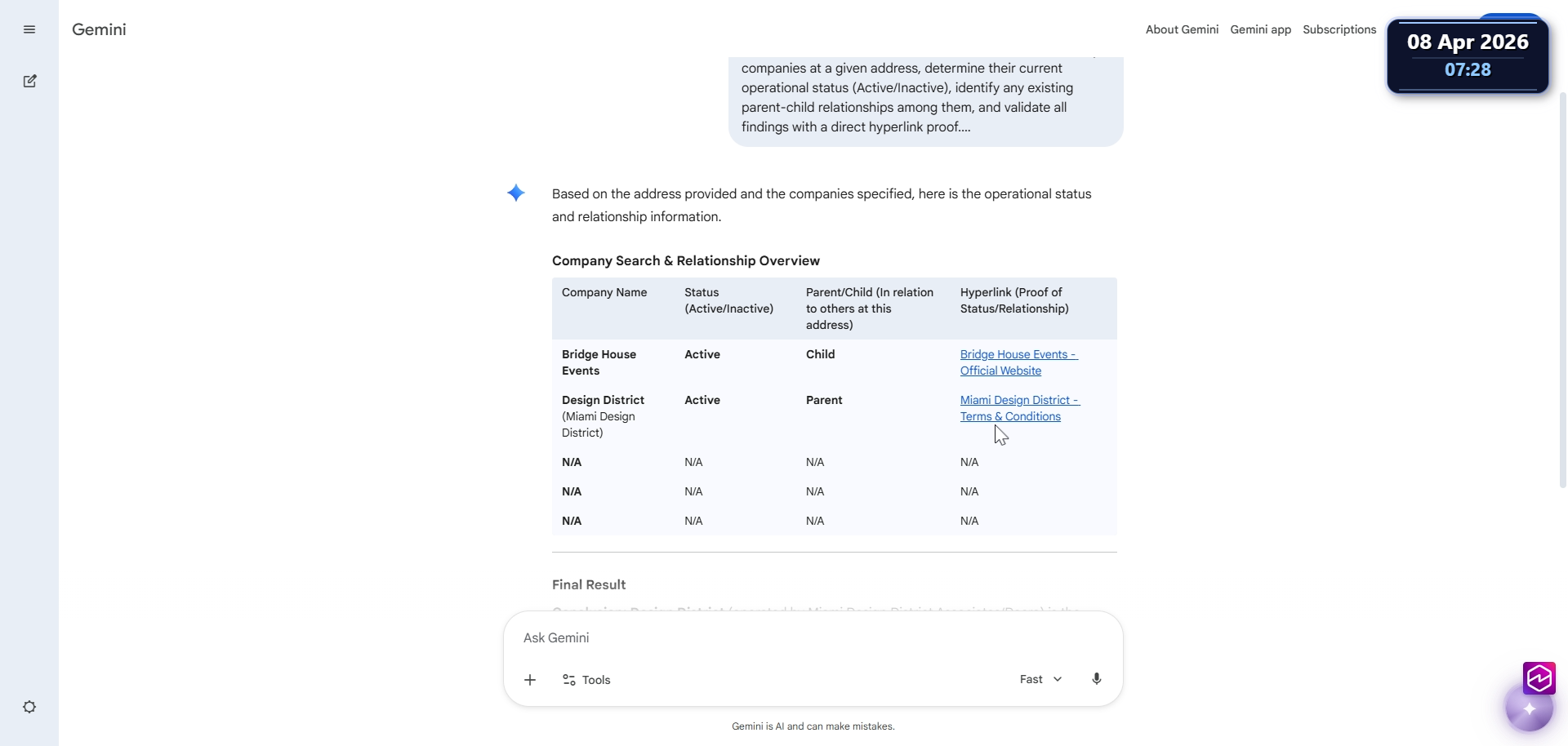Click the purple extension icon in the corner
This screenshot has height=746, width=1568.
tap(1539, 677)
